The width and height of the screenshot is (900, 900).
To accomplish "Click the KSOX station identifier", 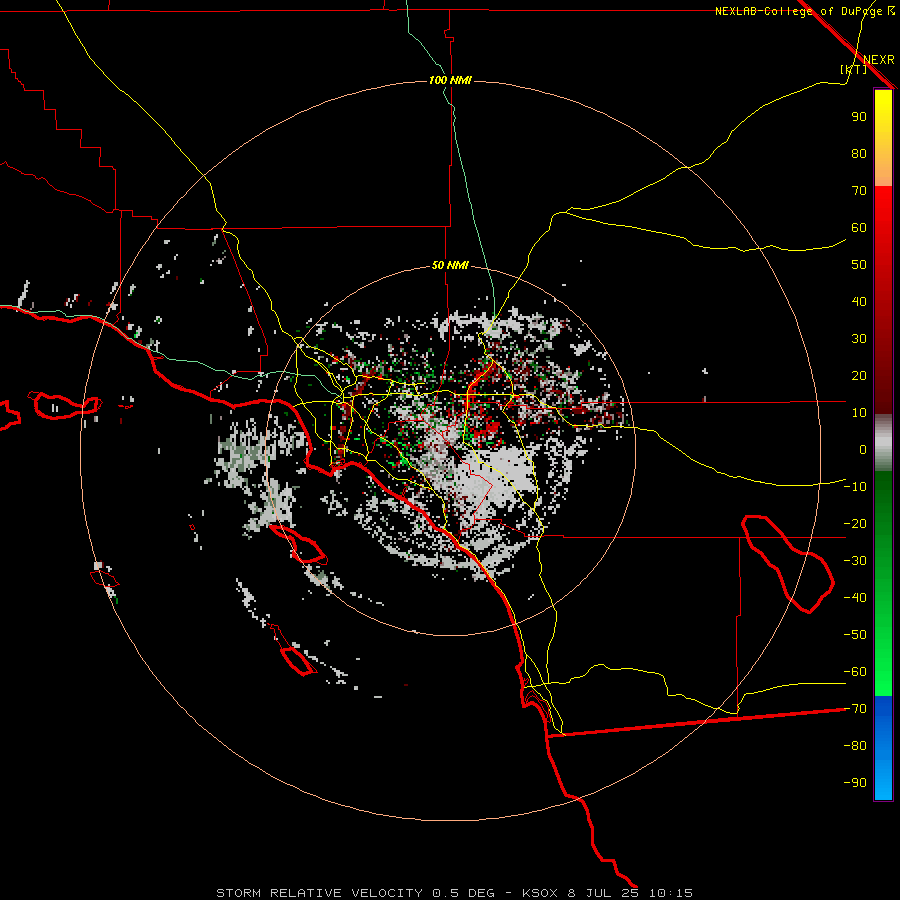I will [x=540, y=893].
